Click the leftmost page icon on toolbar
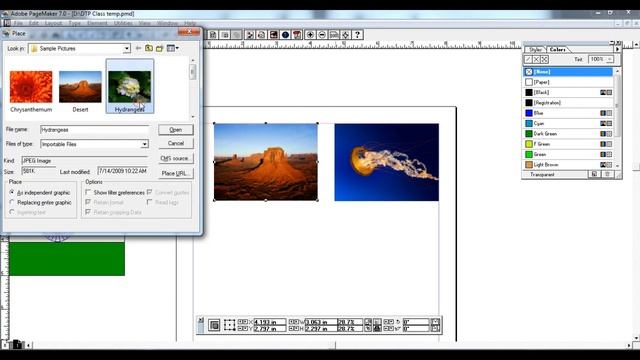This screenshot has width=640, height=360. click(213, 35)
